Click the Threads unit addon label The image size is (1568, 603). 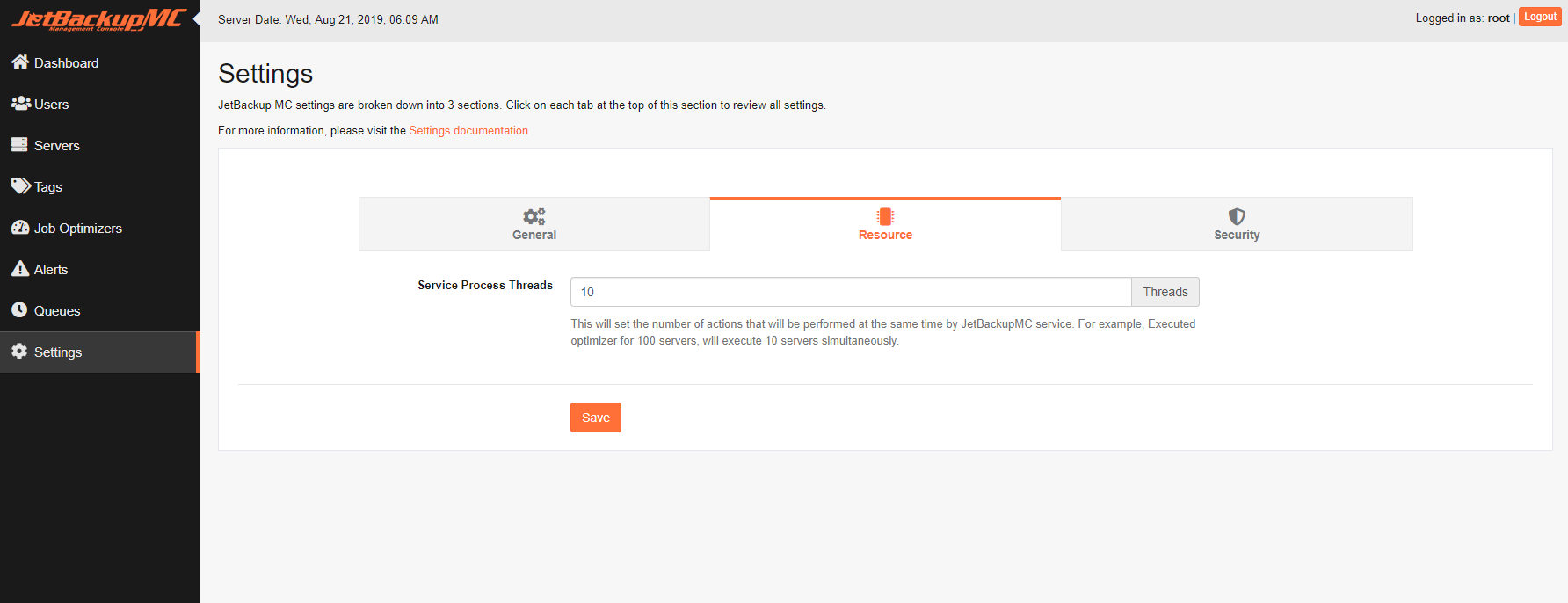point(1165,292)
